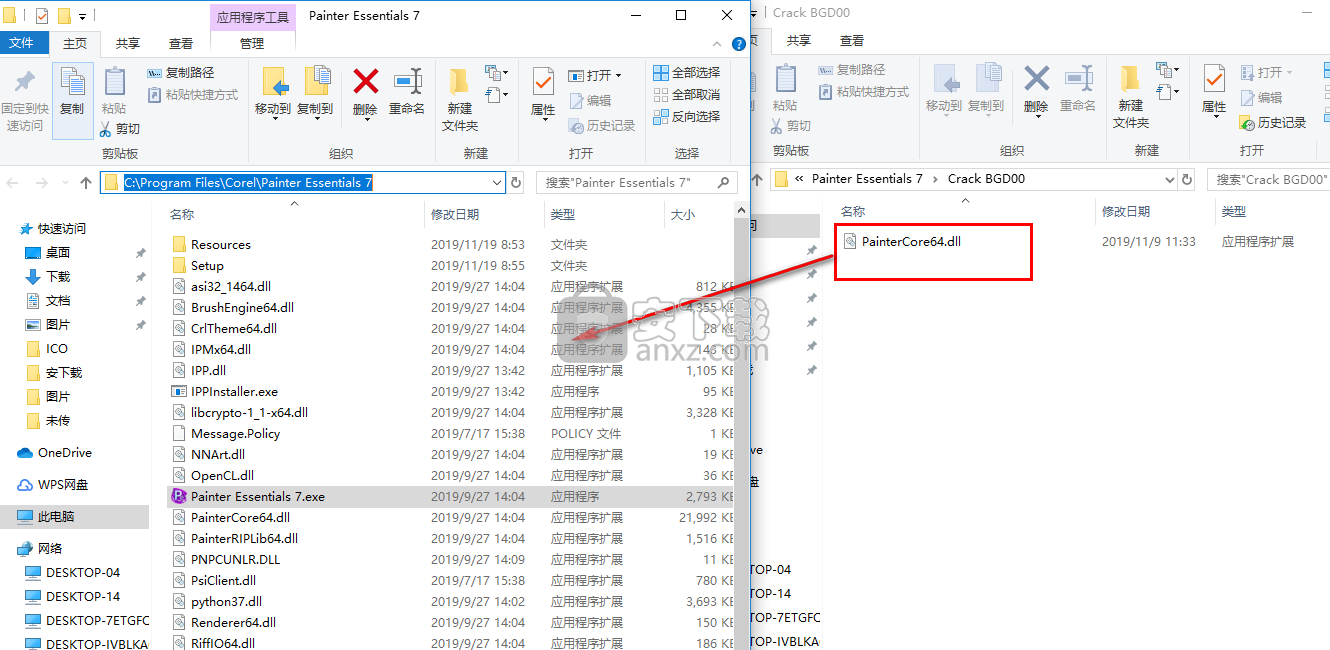
Task: Select IPPInstaller.exe in the file list
Action: click(234, 392)
